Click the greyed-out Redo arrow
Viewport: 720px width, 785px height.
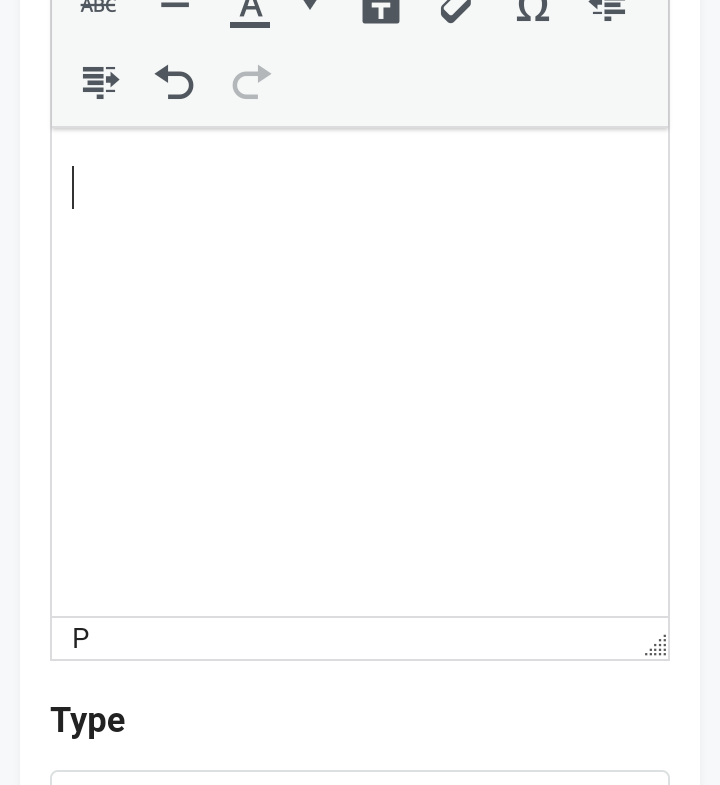[251, 82]
